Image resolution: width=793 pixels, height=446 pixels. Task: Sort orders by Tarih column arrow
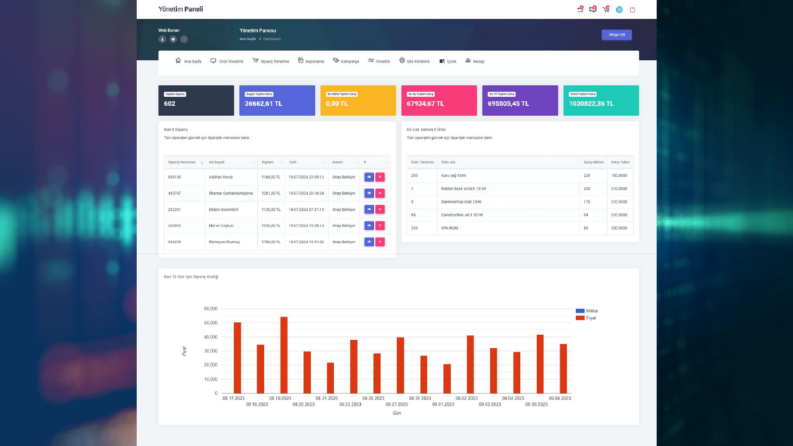tap(324, 162)
